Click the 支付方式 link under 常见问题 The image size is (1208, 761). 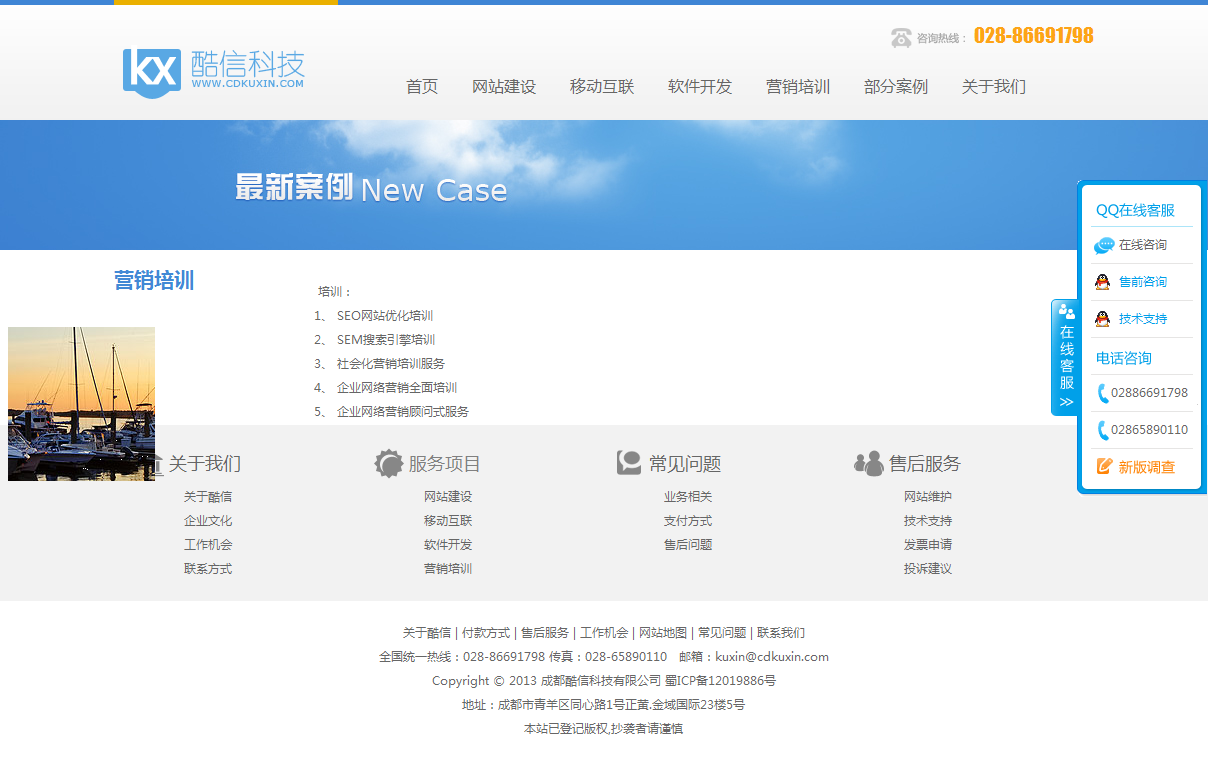point(688,521)
